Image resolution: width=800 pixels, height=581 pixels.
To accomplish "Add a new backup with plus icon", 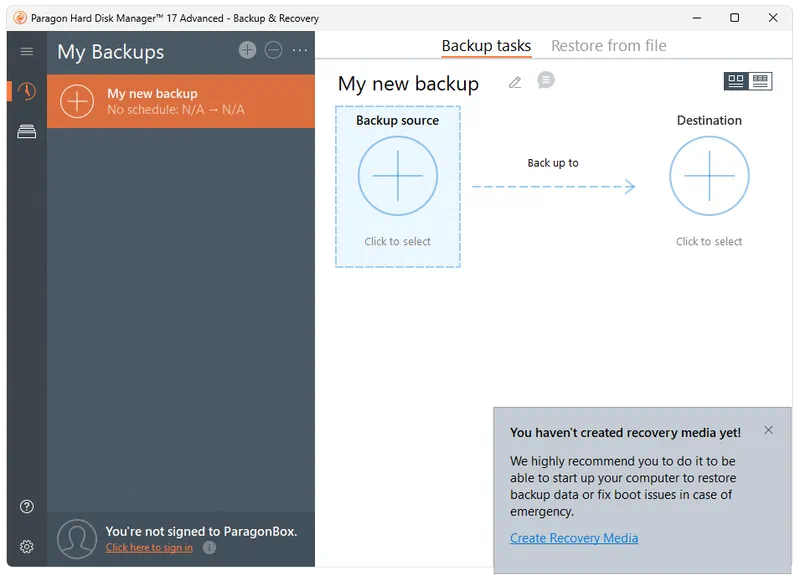I will coord(247,50).
